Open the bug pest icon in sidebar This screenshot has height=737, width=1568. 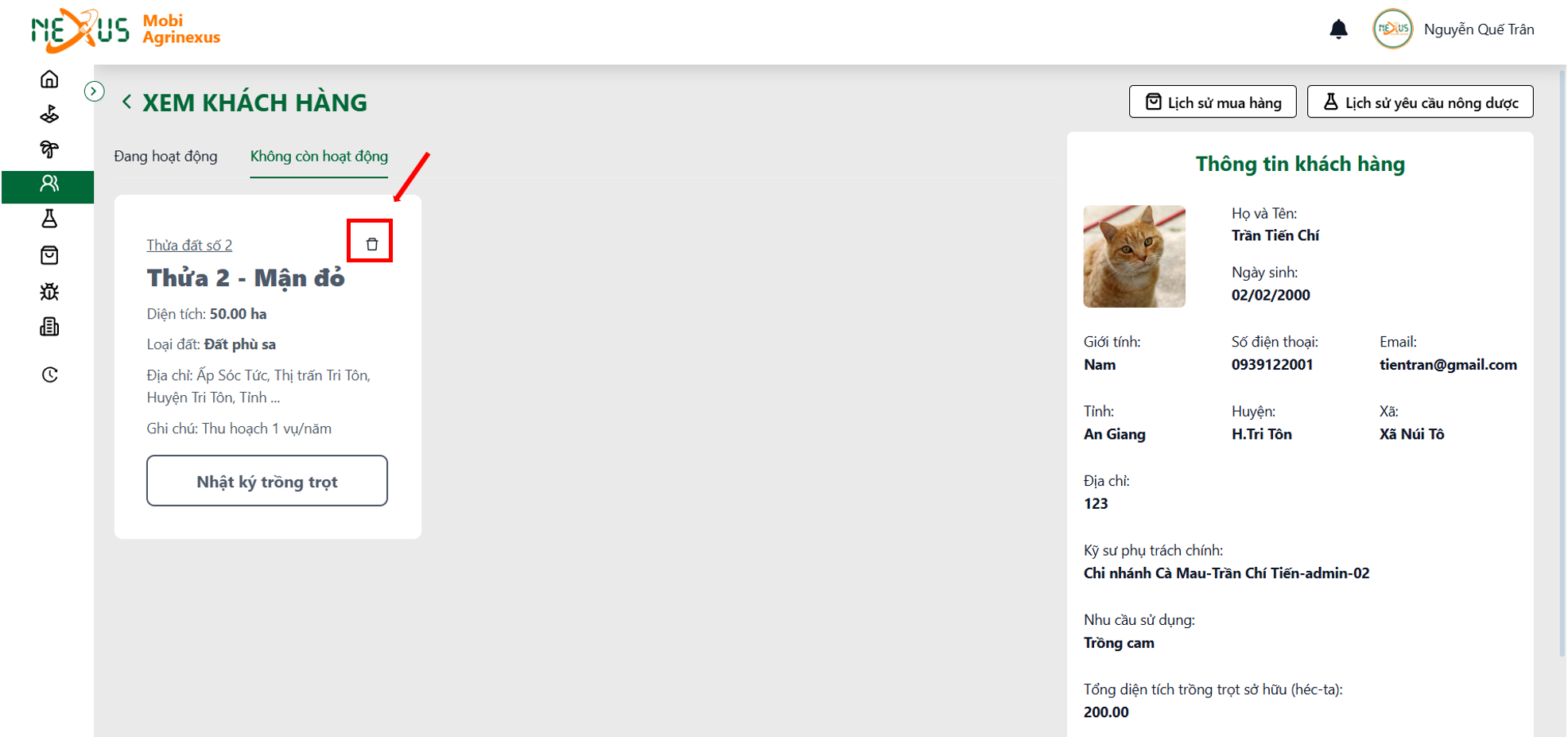[x=49, y=291]
